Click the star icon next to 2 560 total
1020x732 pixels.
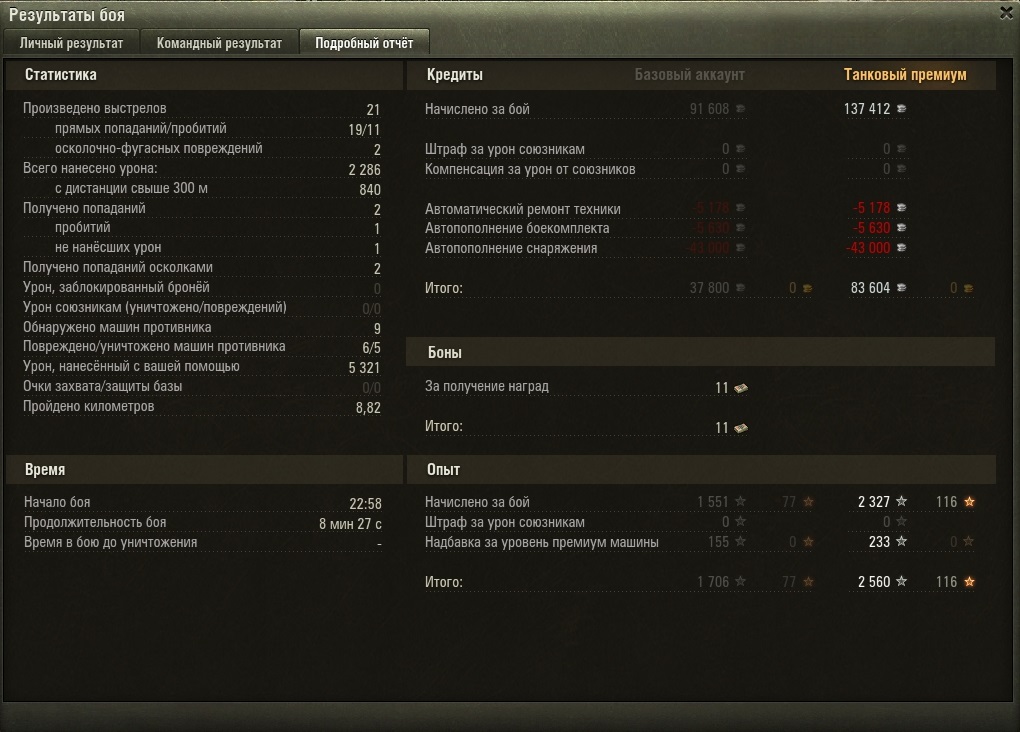click(x=902, y=581)
